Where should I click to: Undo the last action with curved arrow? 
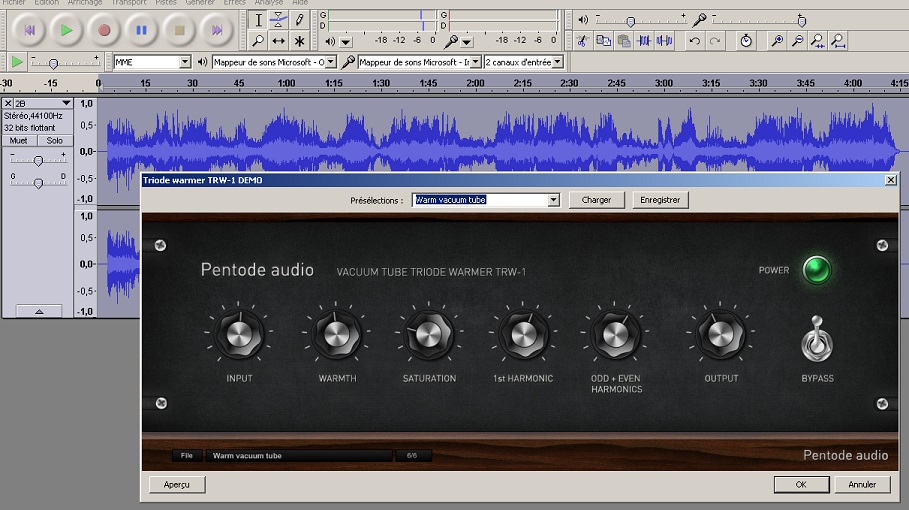[x=695, y=41]
